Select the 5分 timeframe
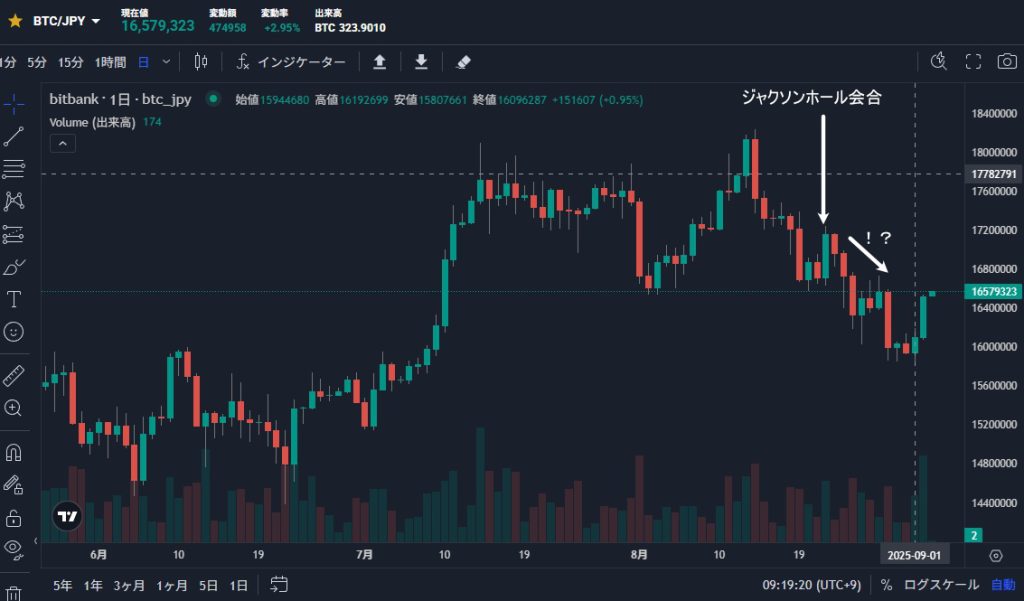The image size is (1024, 601). [x=37, y=62]
